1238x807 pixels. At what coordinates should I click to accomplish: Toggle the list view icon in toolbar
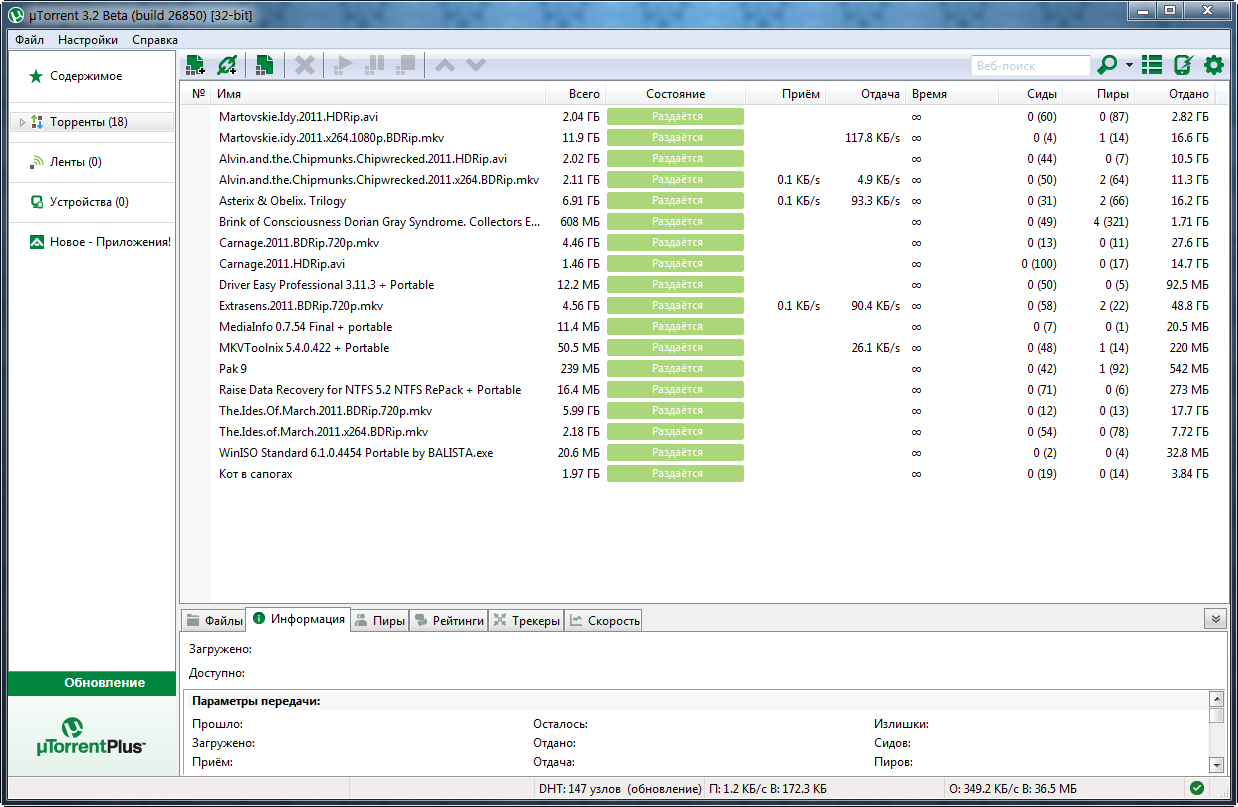tap(1152, 65)
